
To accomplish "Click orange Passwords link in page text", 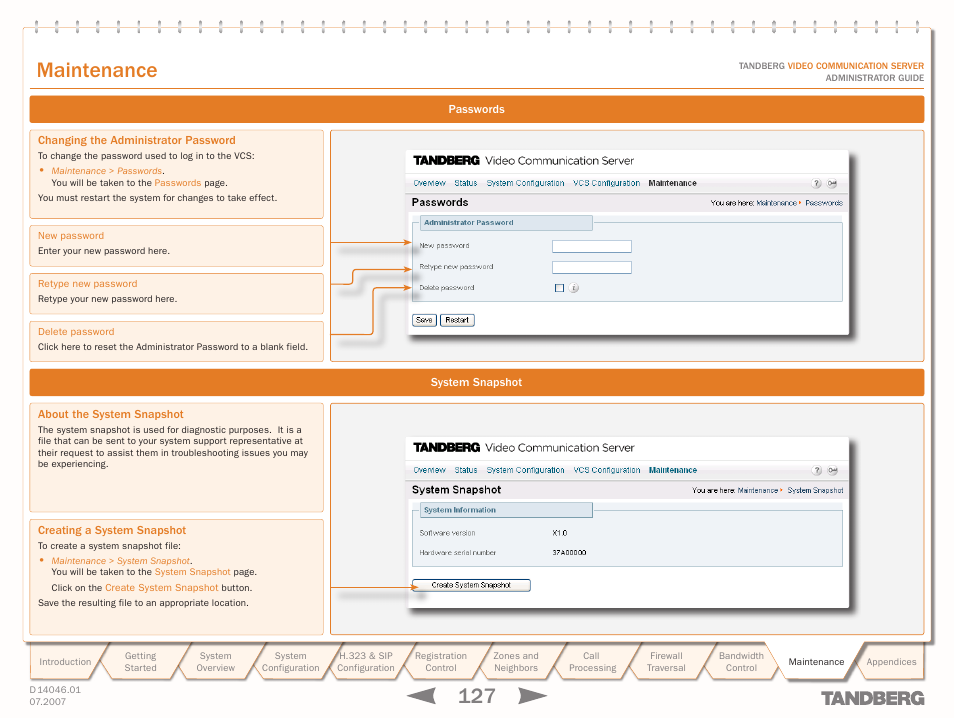I will pos(178,183).
